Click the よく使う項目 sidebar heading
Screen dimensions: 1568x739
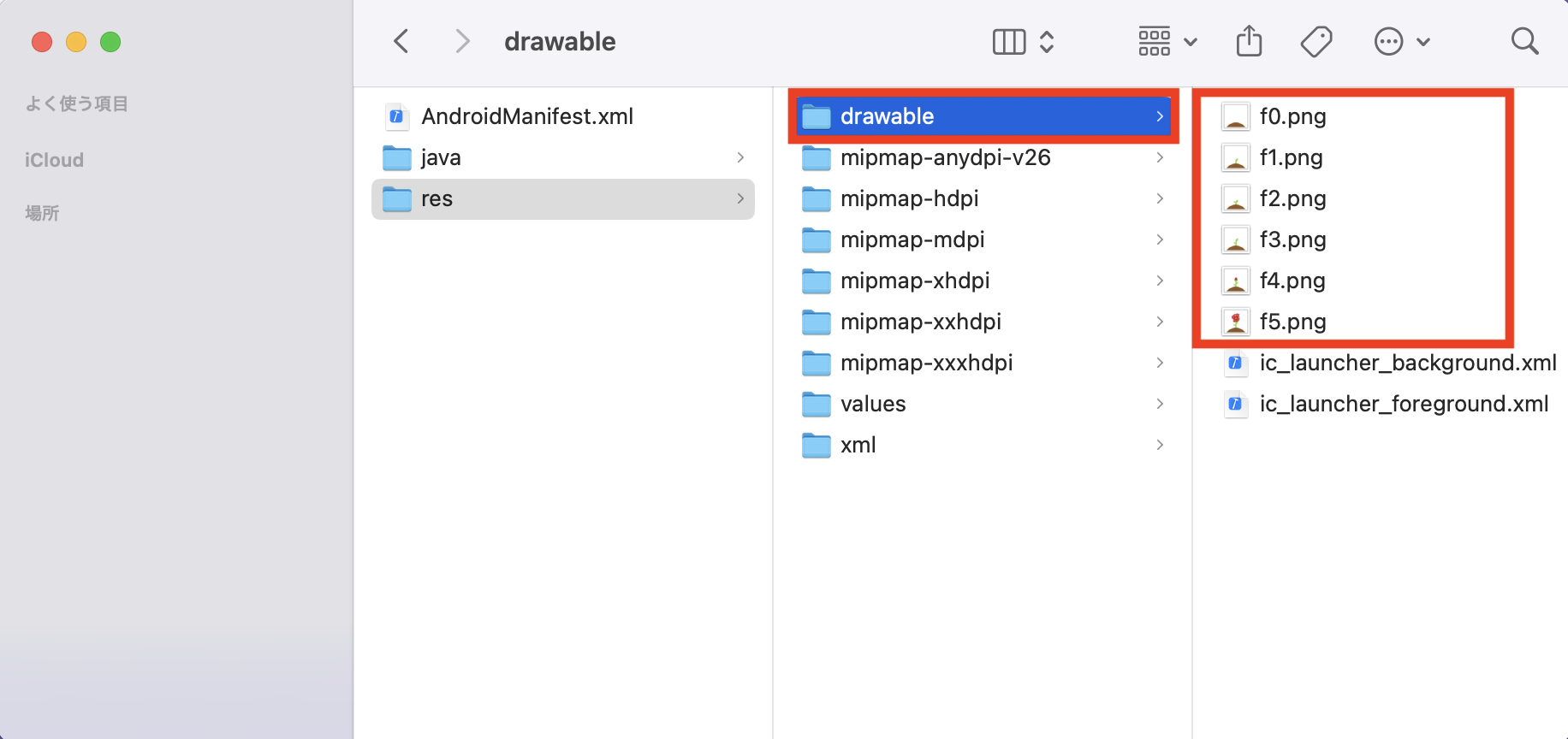tap(76, 103)
